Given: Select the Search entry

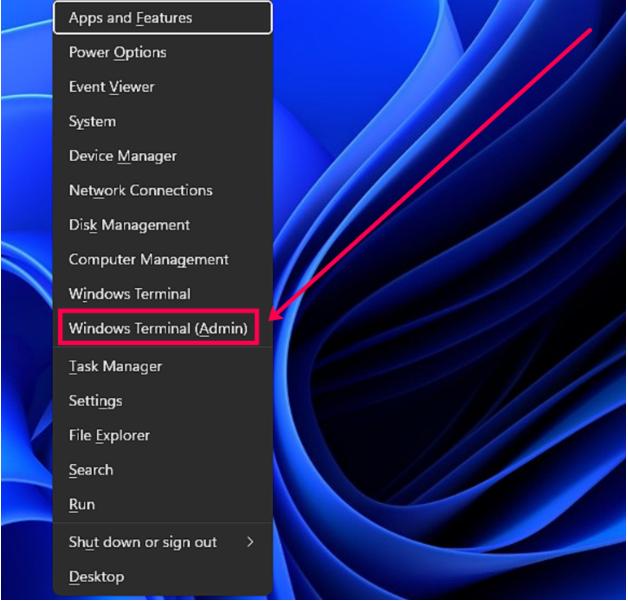Looking at the screenshot, I should coord(163,469).
